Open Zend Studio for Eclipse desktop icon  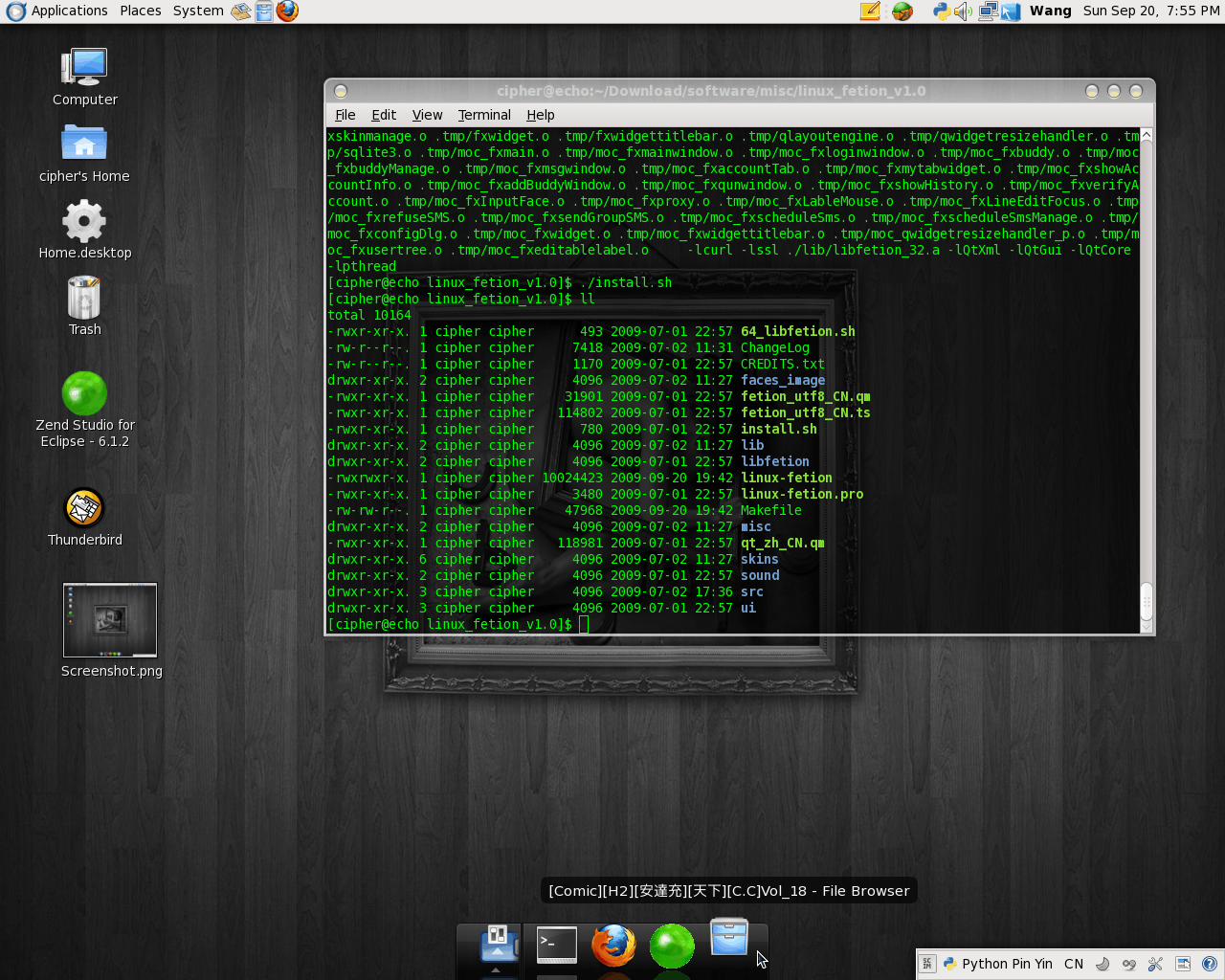point(85,409)
